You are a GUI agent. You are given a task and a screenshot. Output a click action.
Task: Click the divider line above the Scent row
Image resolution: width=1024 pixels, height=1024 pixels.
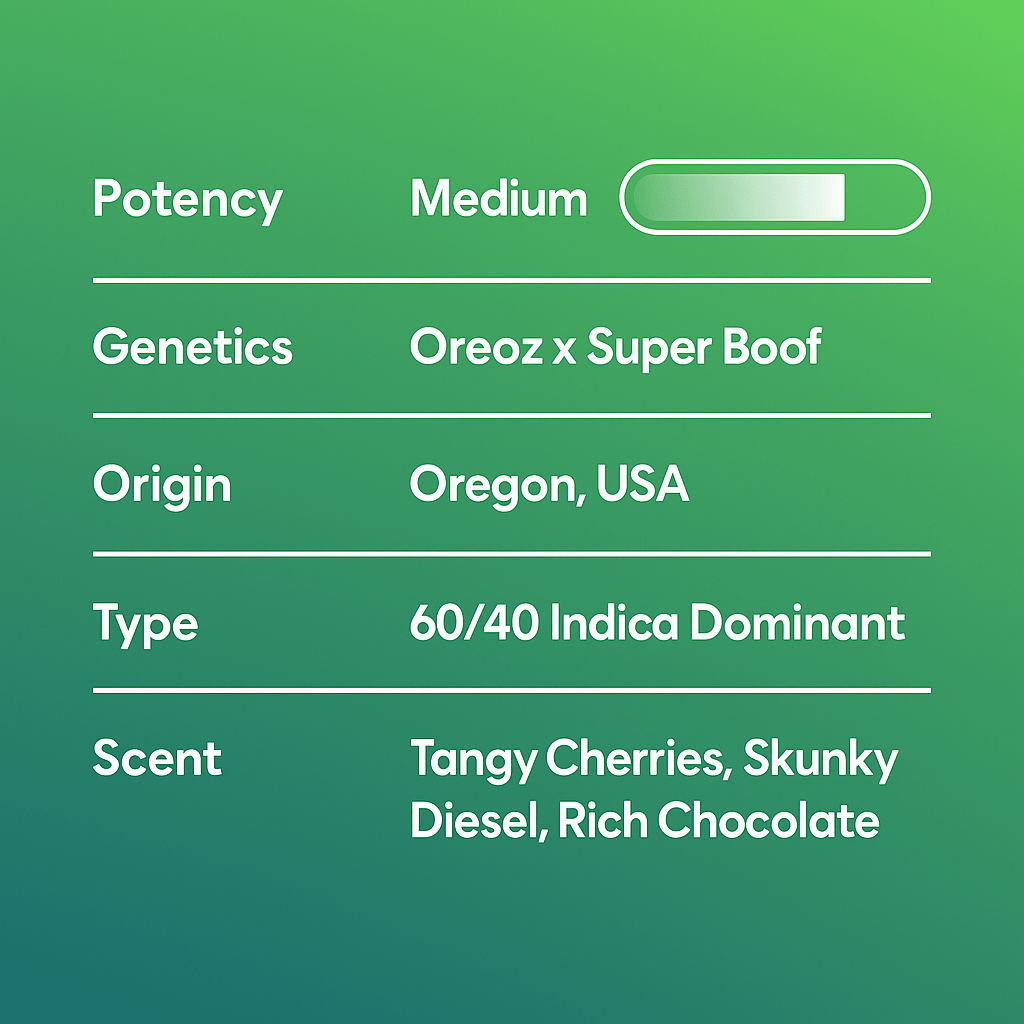(x=512, y=690)
